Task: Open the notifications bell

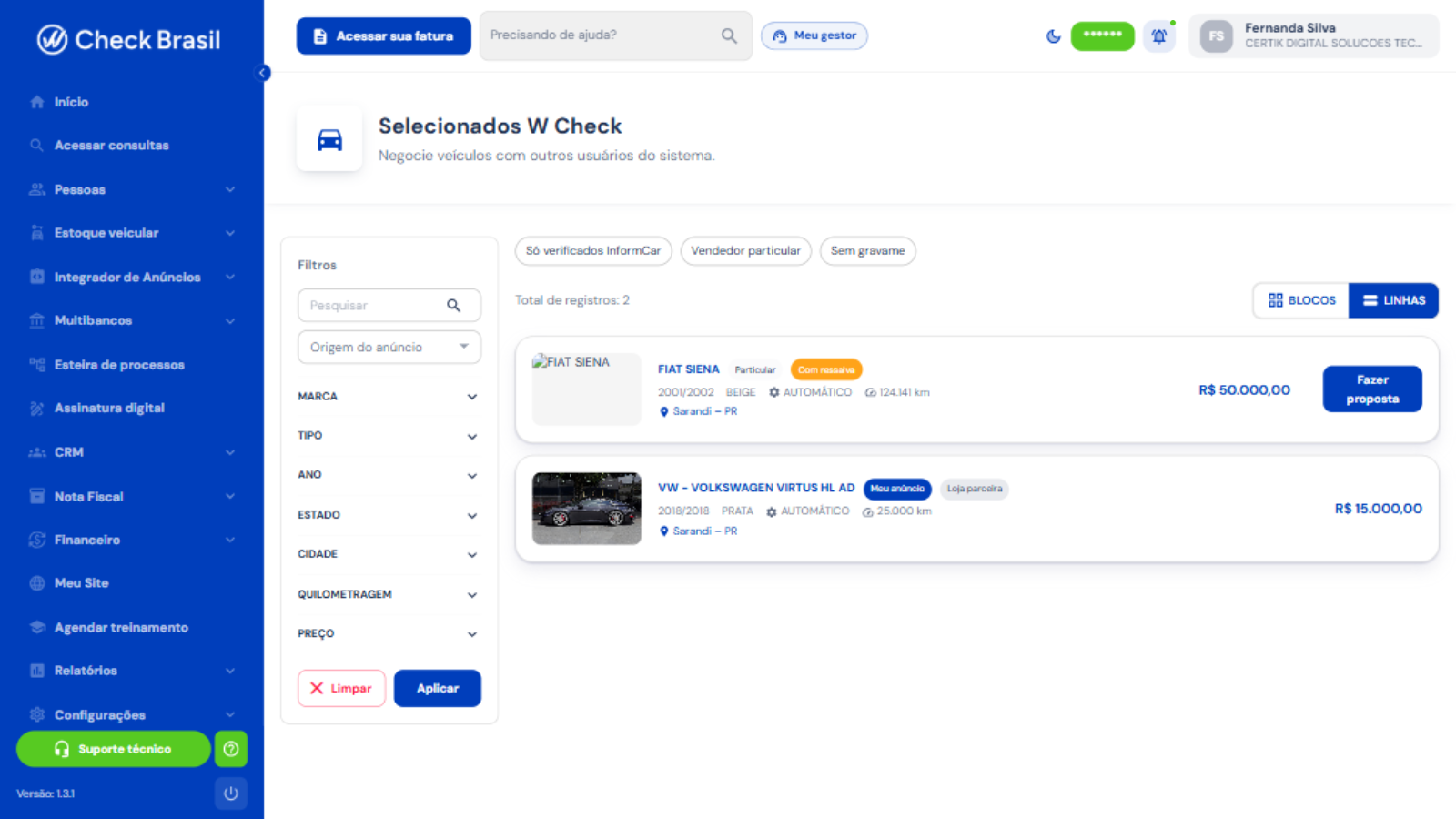Action: tap(1159, 36)
